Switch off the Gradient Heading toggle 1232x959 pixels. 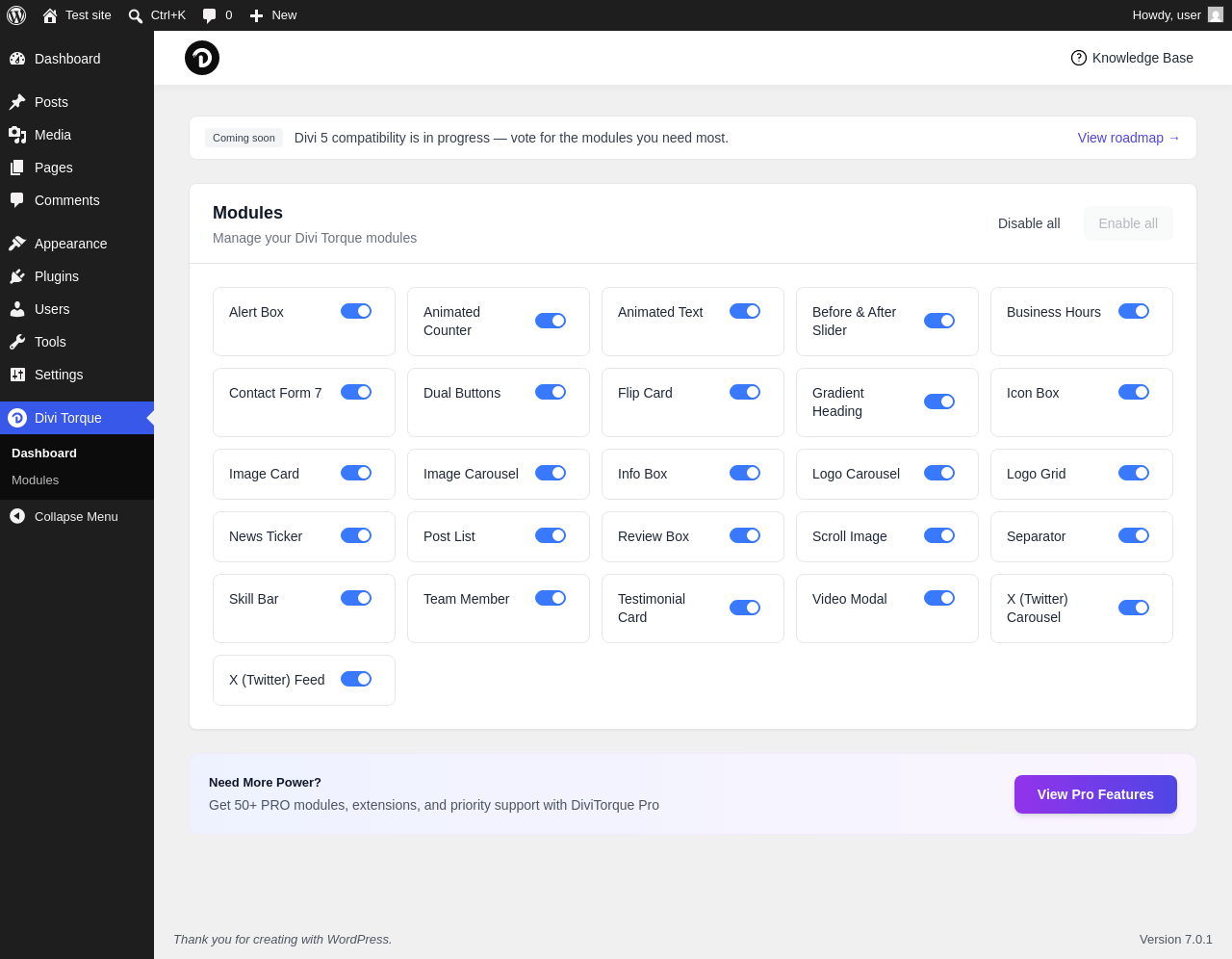point(939,402)
